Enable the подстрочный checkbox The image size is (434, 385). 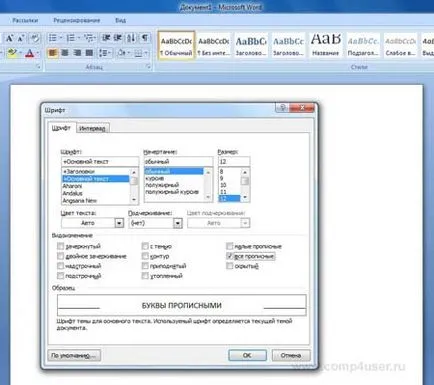(60, 276)
